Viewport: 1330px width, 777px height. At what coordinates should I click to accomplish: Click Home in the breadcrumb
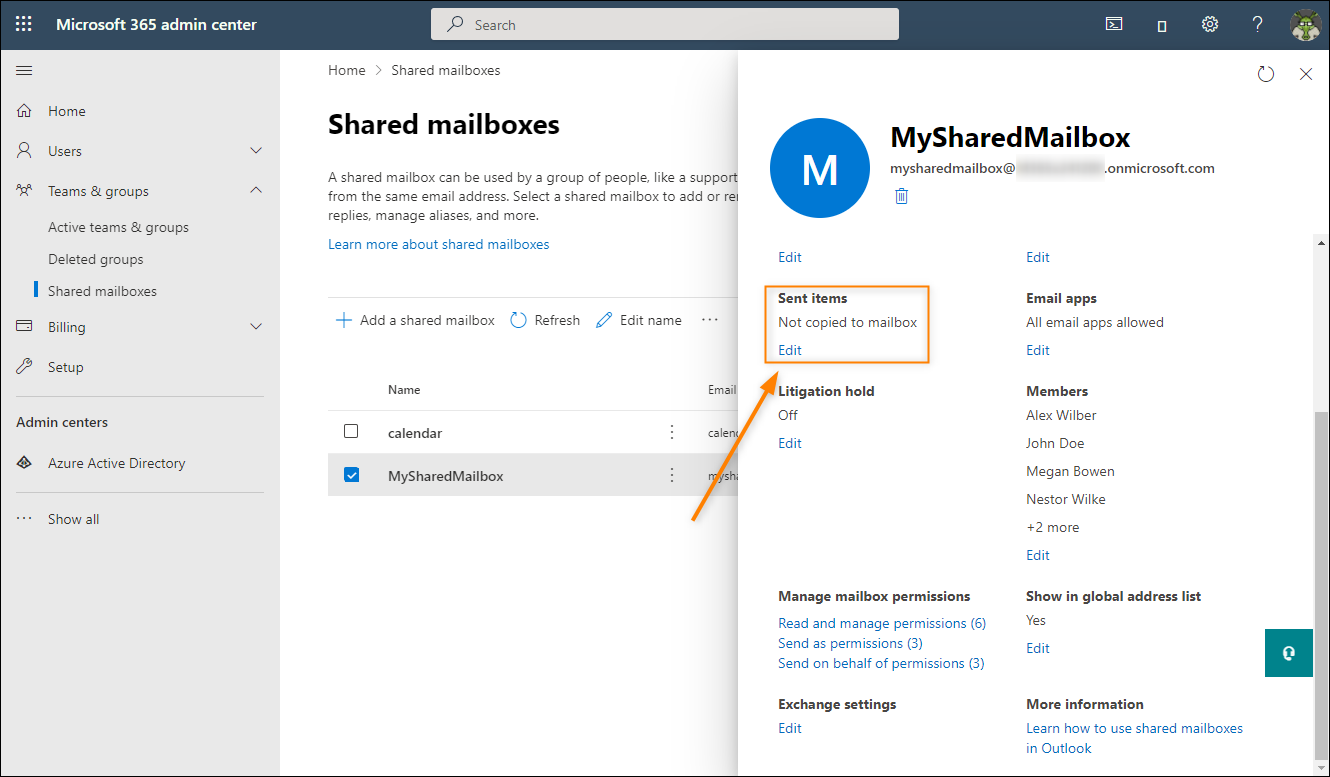click(347, 70)
